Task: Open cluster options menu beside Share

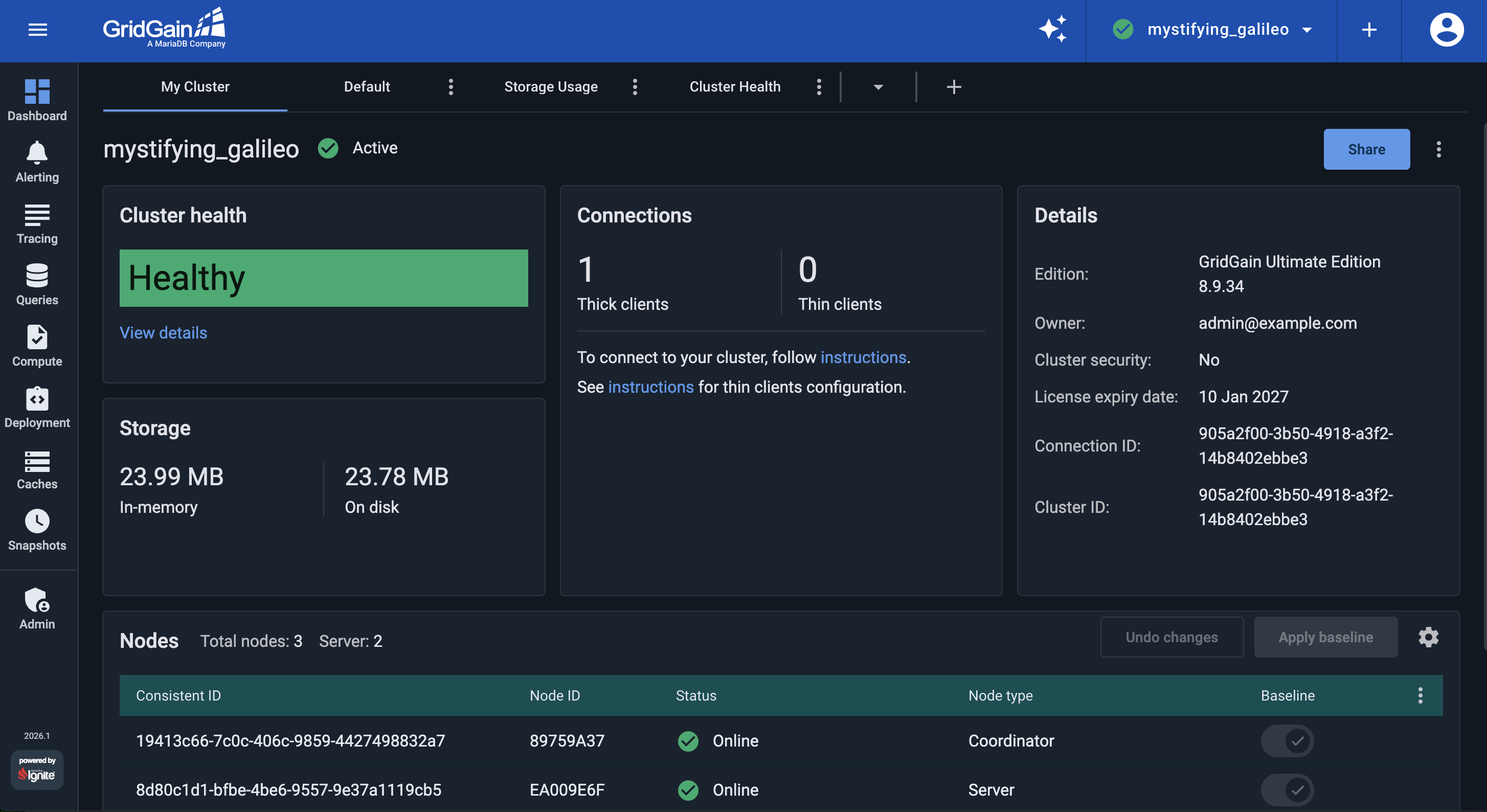Action: (1438, 149)
